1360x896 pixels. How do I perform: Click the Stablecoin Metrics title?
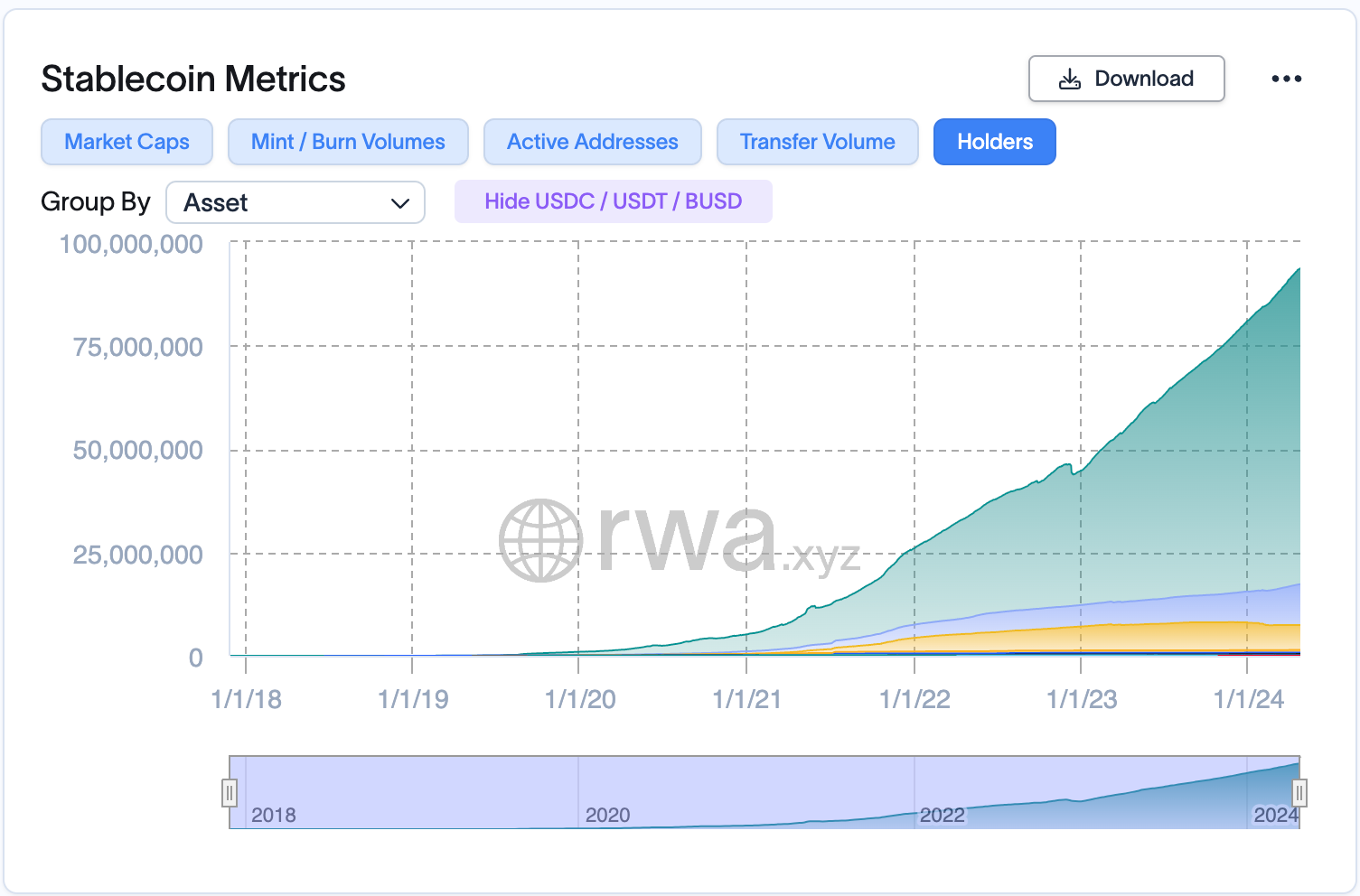192,79
